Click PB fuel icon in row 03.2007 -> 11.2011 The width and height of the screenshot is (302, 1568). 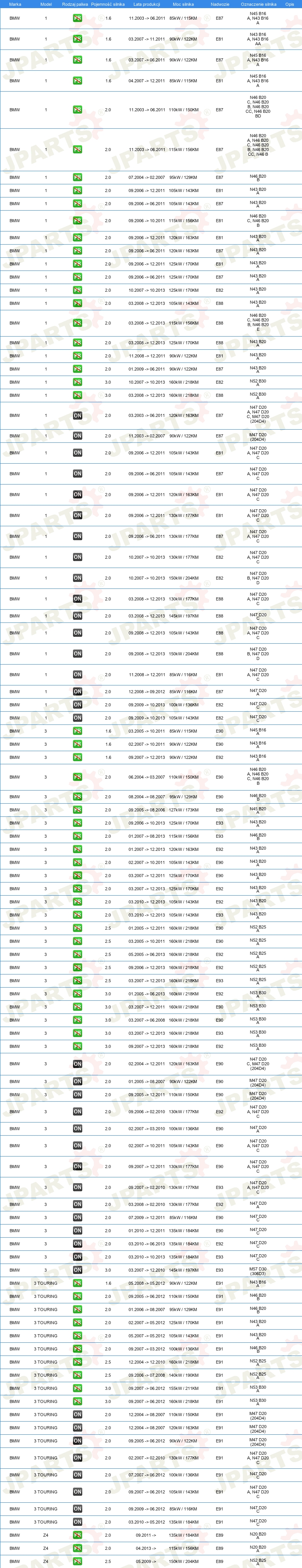coord(77,39)
